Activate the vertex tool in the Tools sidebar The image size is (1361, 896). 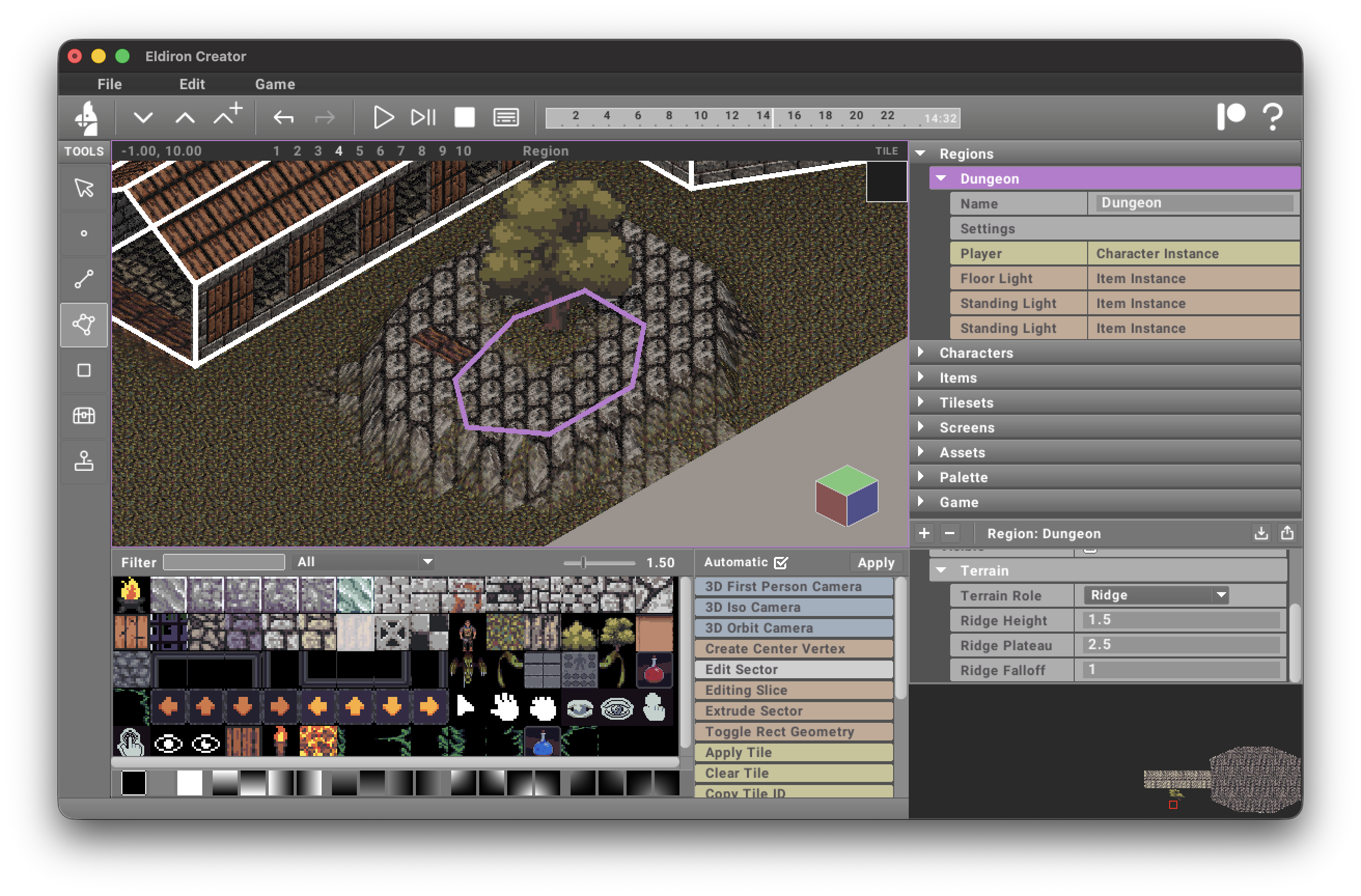tap(84, 233)
